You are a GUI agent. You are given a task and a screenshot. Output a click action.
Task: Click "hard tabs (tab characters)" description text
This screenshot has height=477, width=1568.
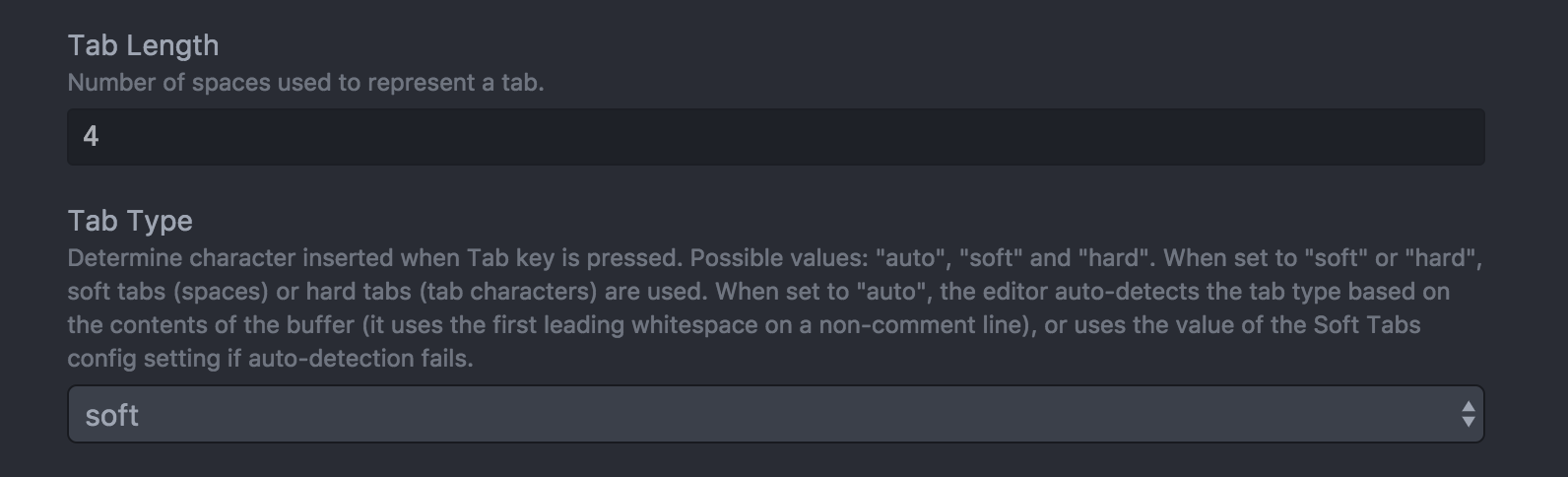tap(456, 292)
